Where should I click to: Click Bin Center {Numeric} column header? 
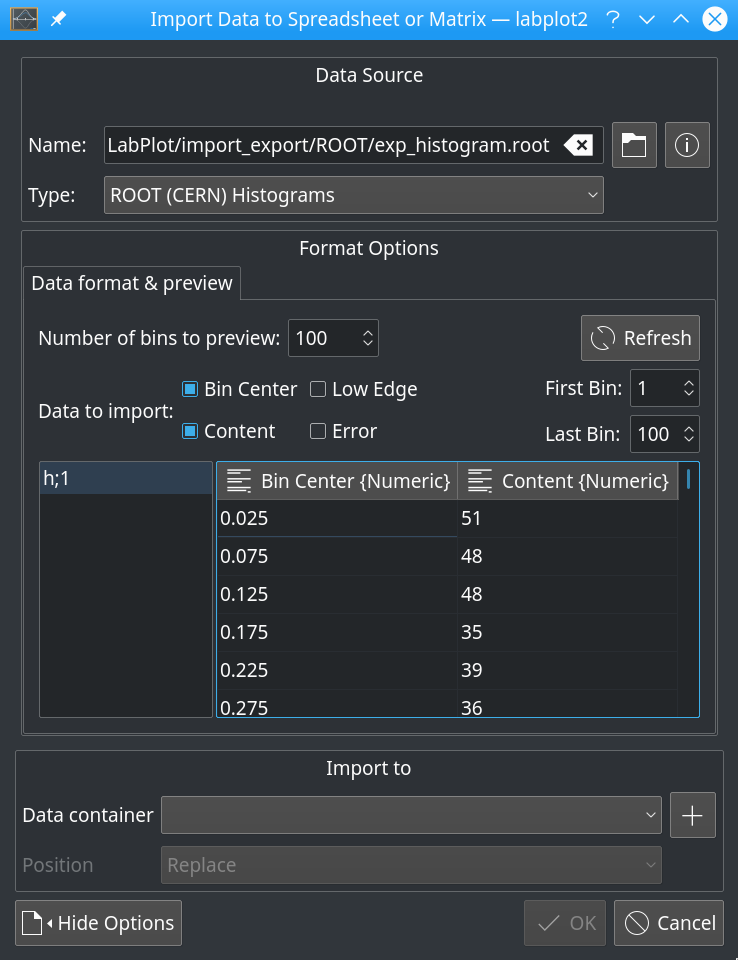[337, 481]
